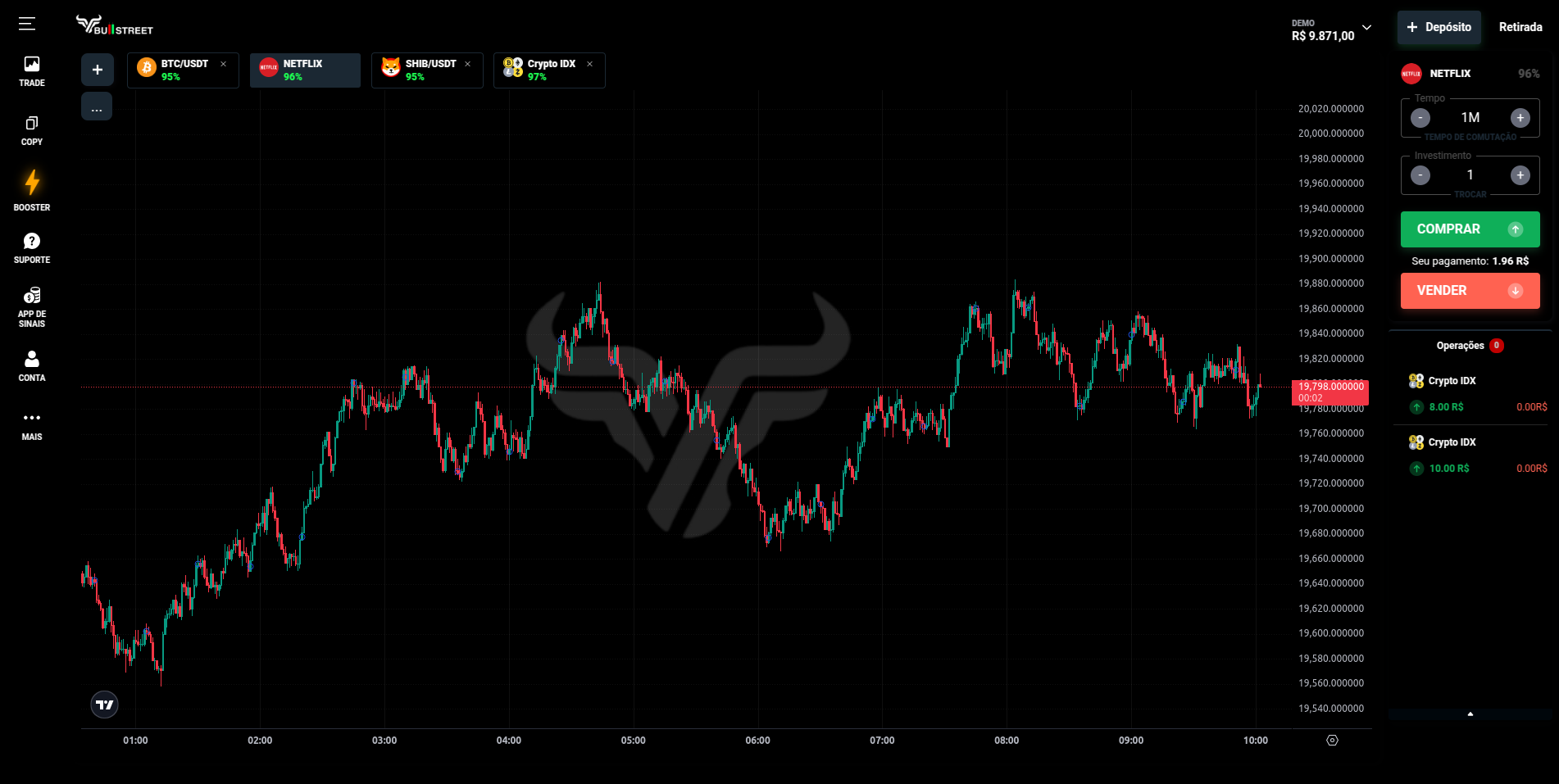Expand the demo account balance dropdown
The height and width of the screenshot is (784, 1559).
[x=1366, y=28]
